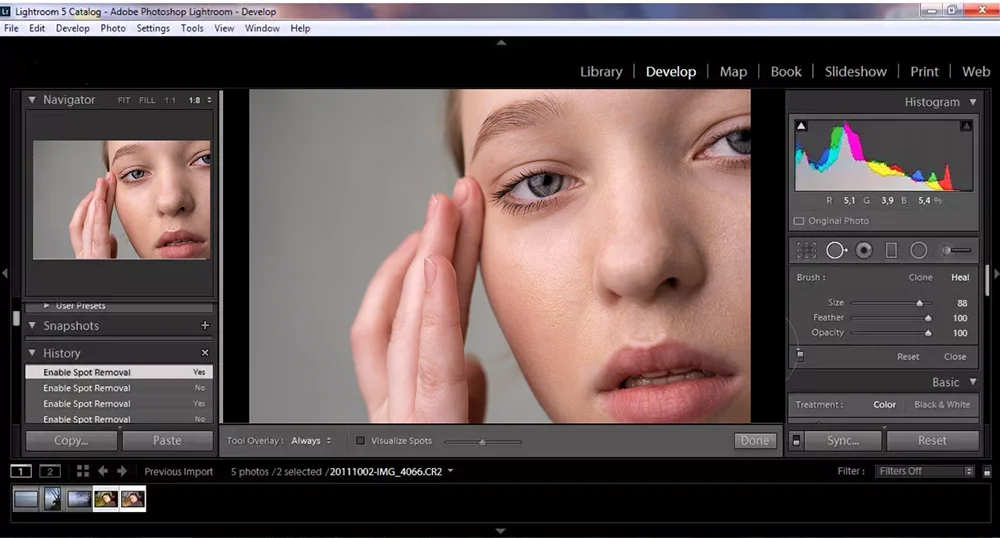
Task: Collapse the Histogram panel
Action: (x=973, y=101)
